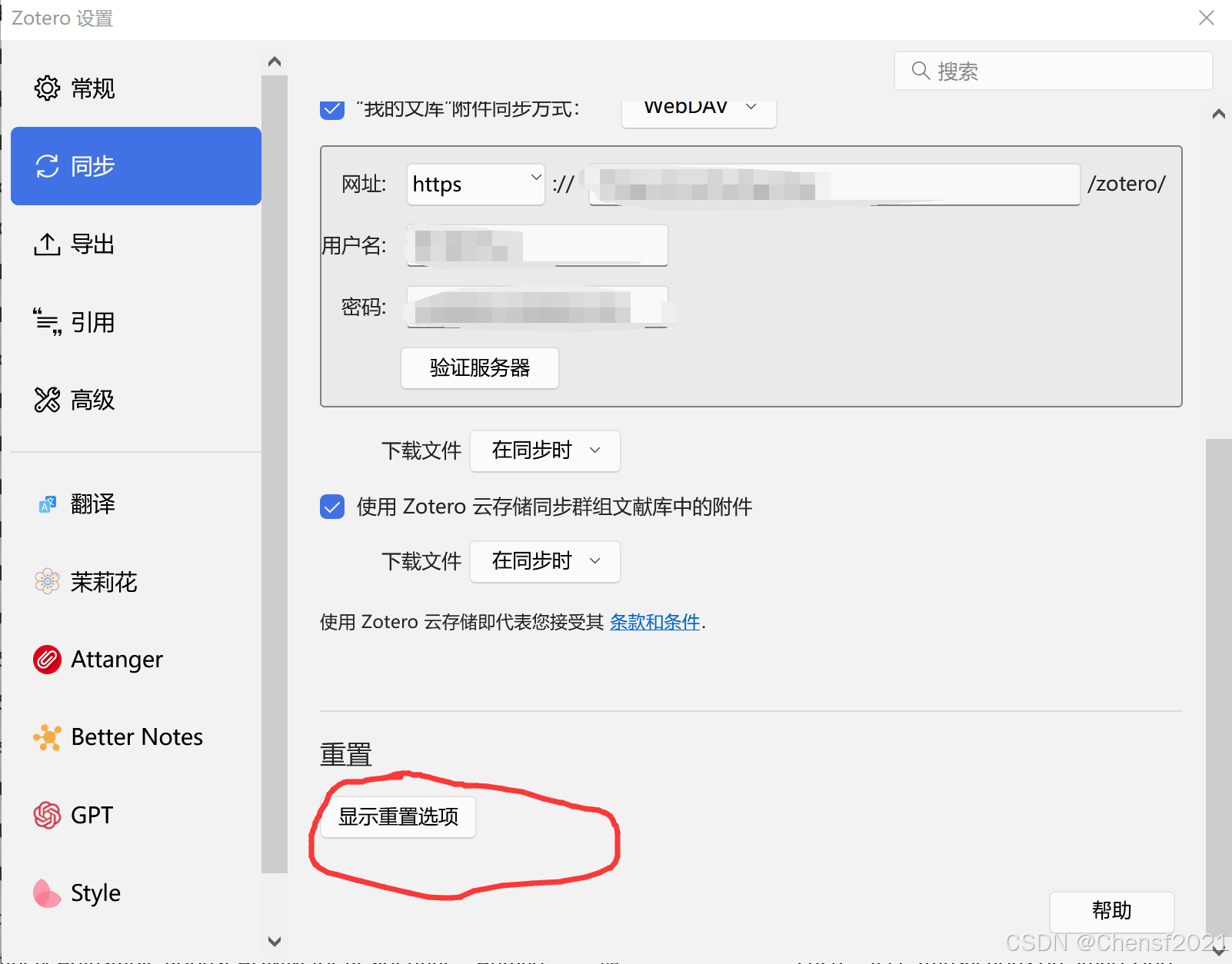
Task: Click sidebar scroll-down arrow
Action: [275, 941]
